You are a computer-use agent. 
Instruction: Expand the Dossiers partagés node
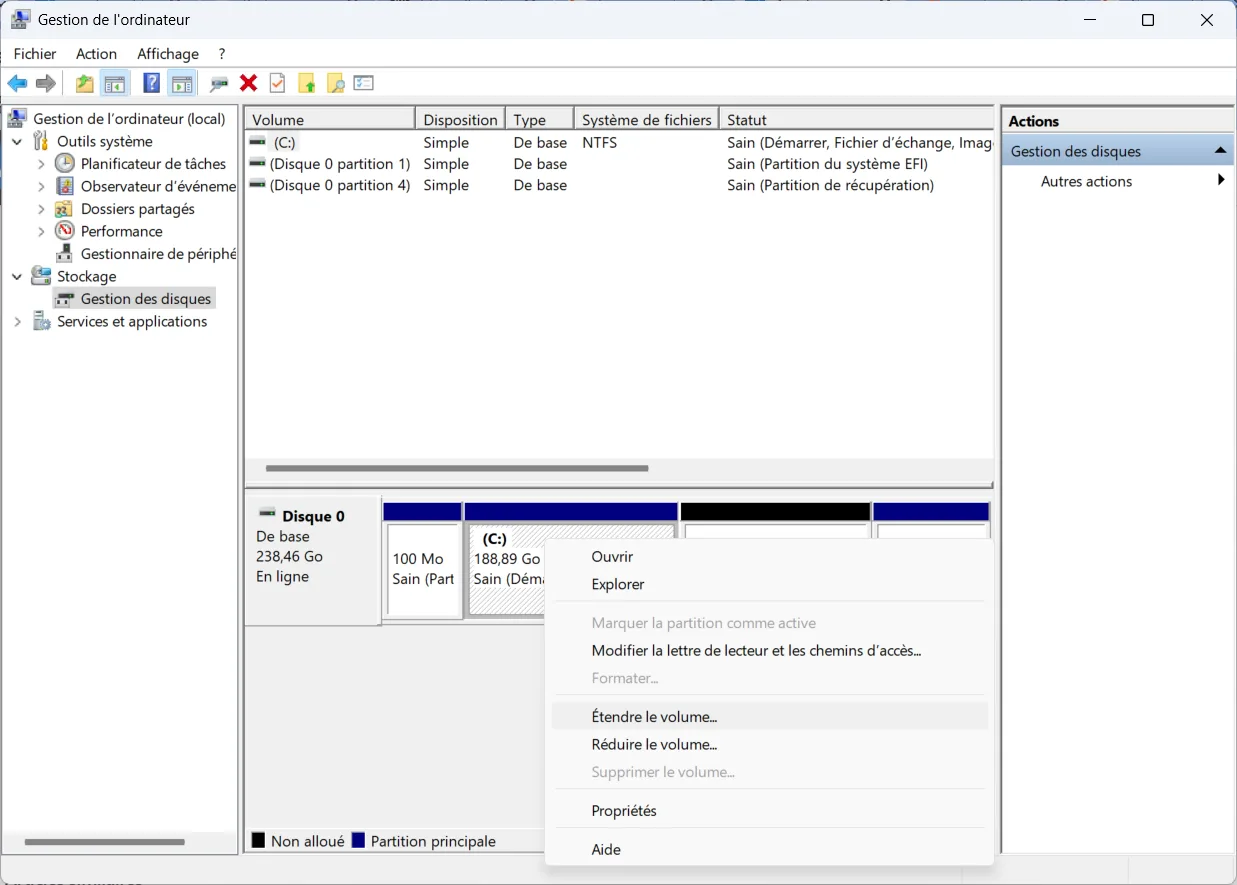pos(41,209)
